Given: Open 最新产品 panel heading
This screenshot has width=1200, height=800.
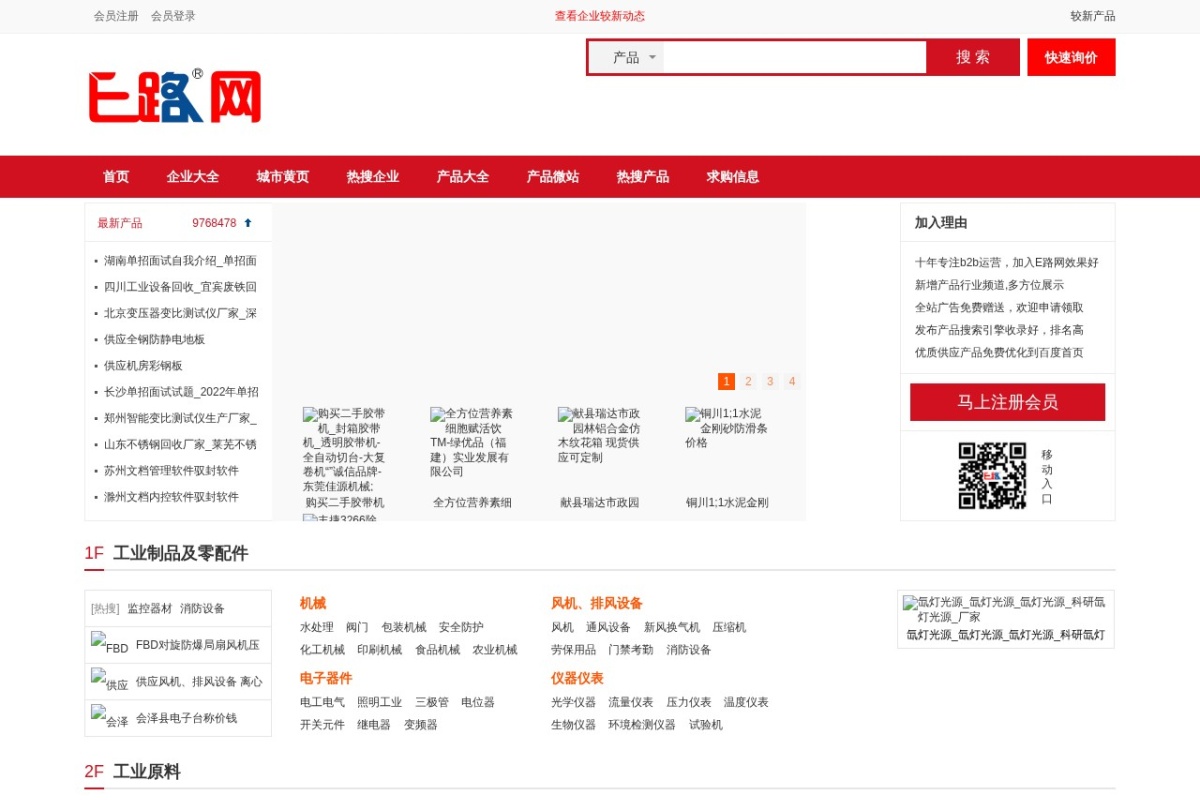Looking at the screenshot, I should click(120, 223).
